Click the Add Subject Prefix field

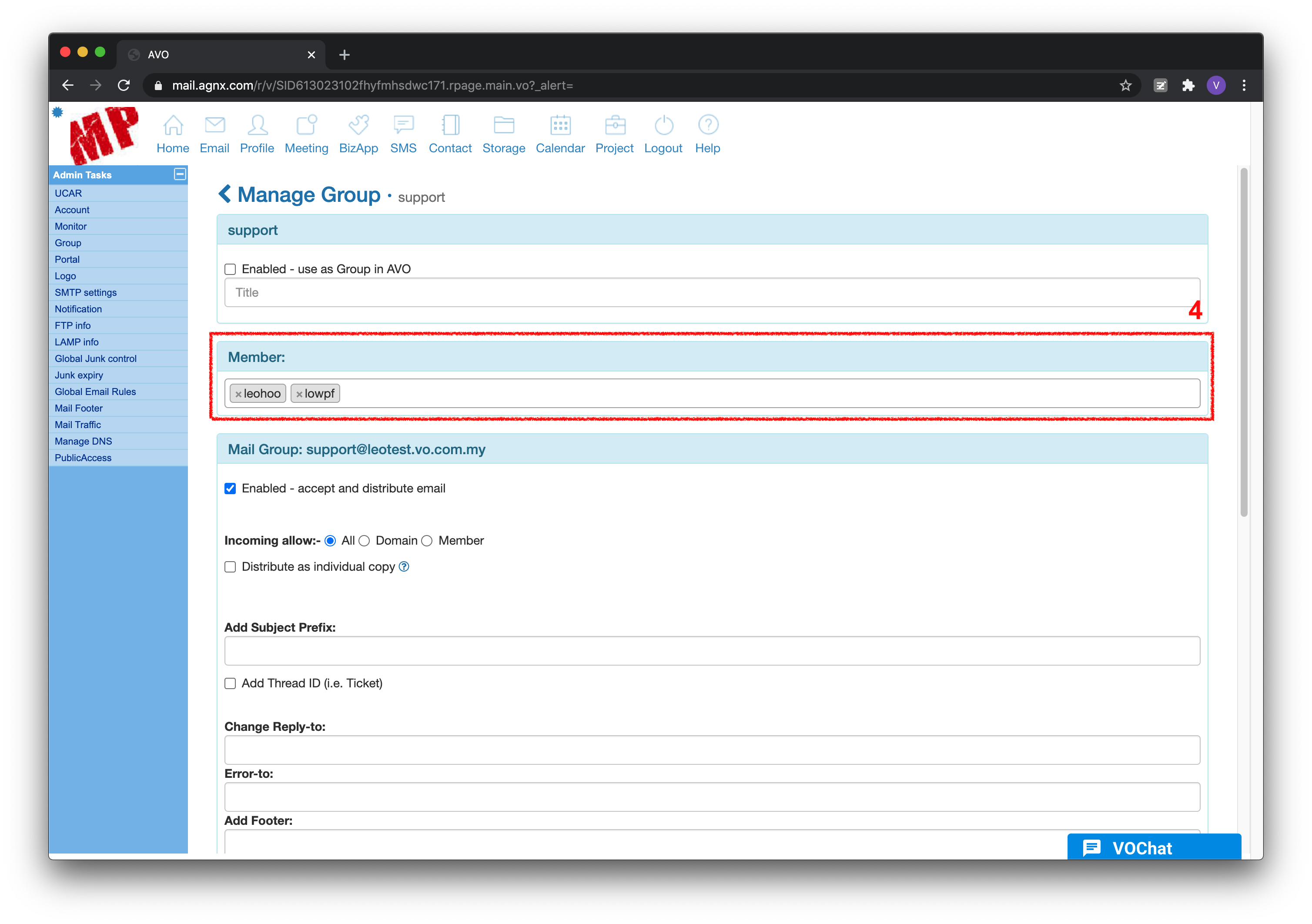711,651
